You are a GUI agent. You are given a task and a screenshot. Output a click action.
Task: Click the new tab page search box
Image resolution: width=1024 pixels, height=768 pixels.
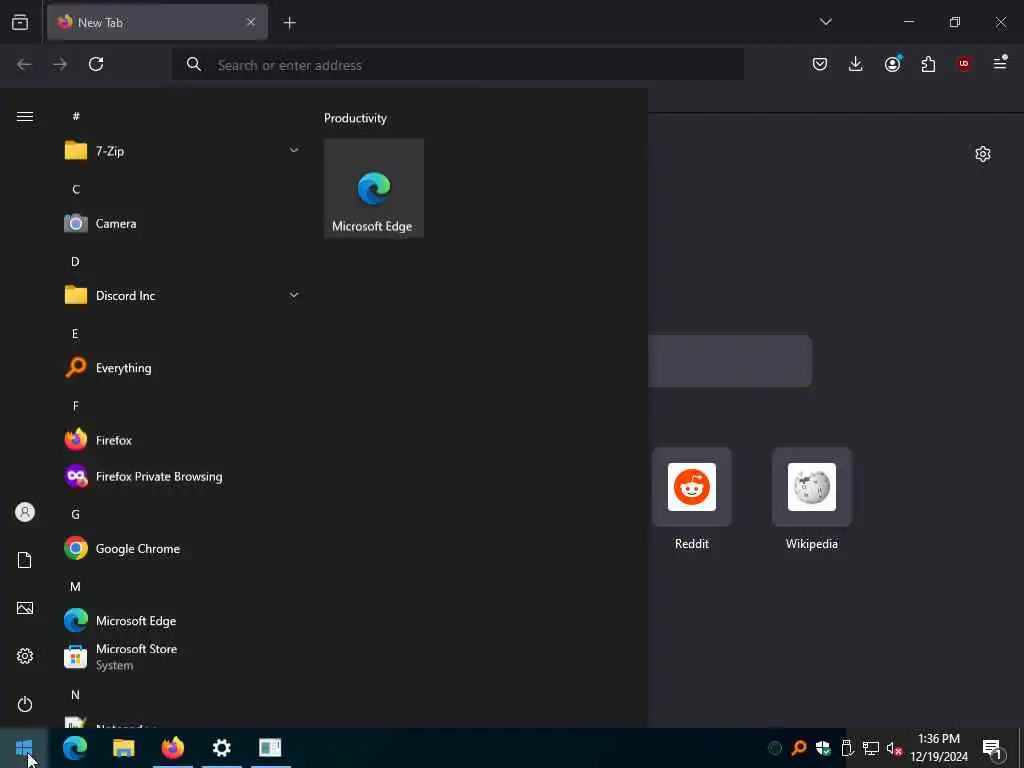coord(730,361)
